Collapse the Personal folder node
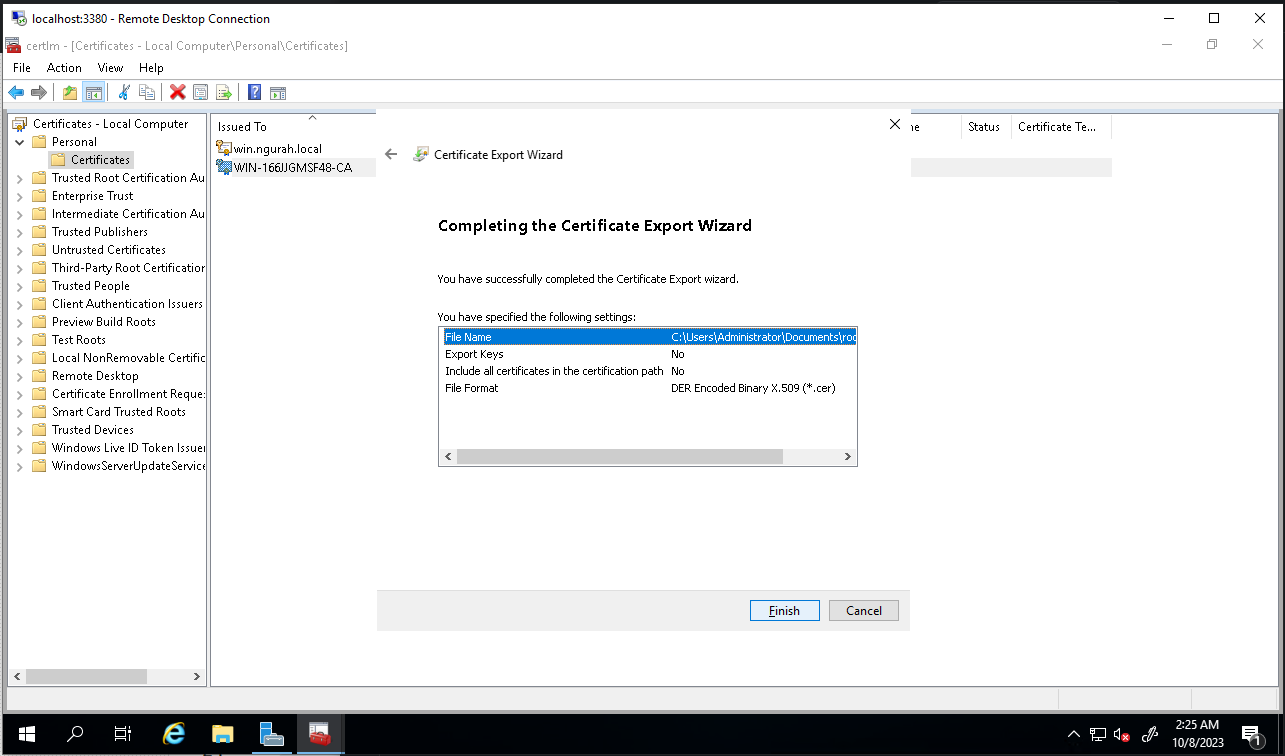1285x756 pixels. [20, 142]
